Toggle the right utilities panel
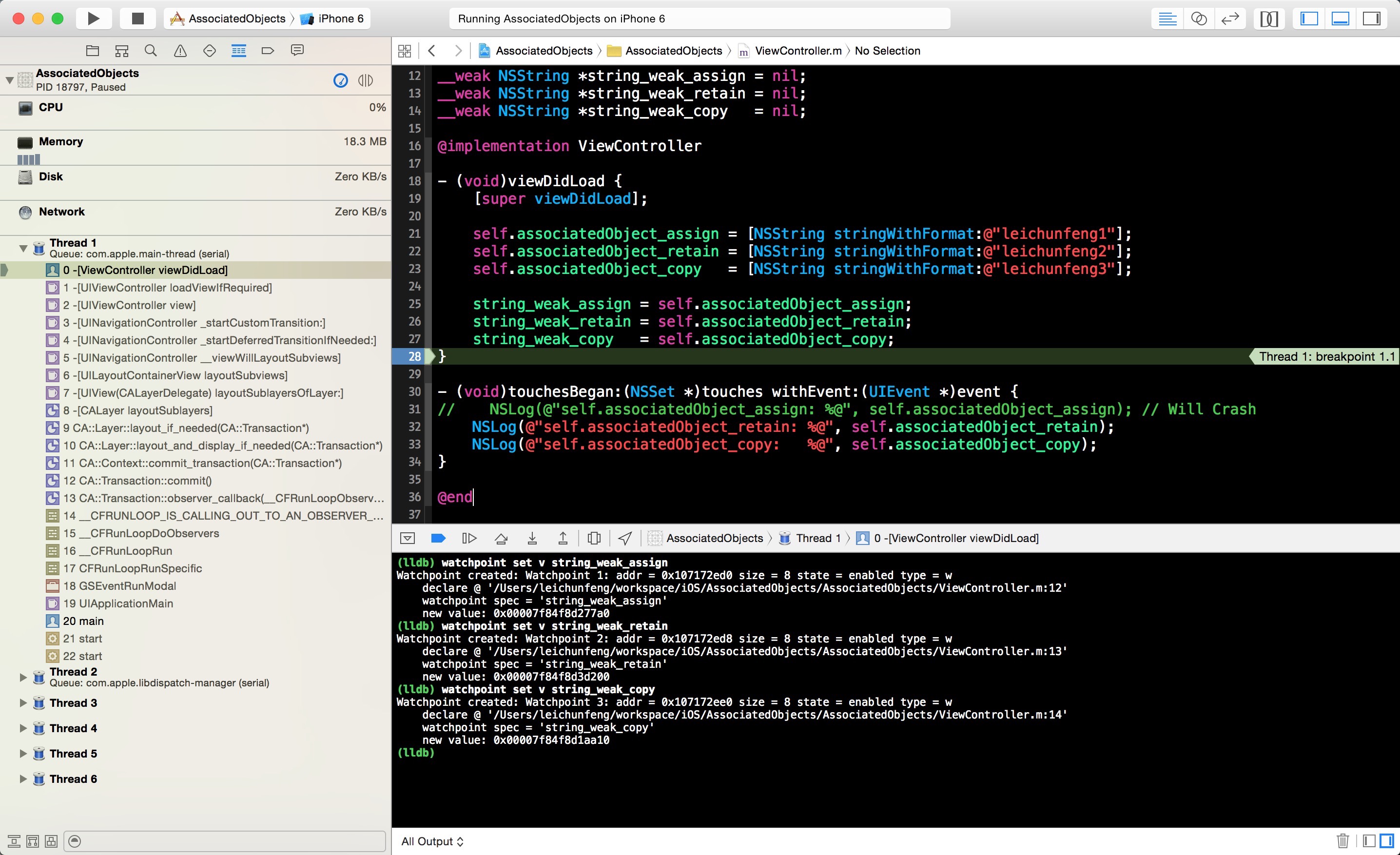The height and width of the screenshot is (855, 1400). pos(1371,19)
